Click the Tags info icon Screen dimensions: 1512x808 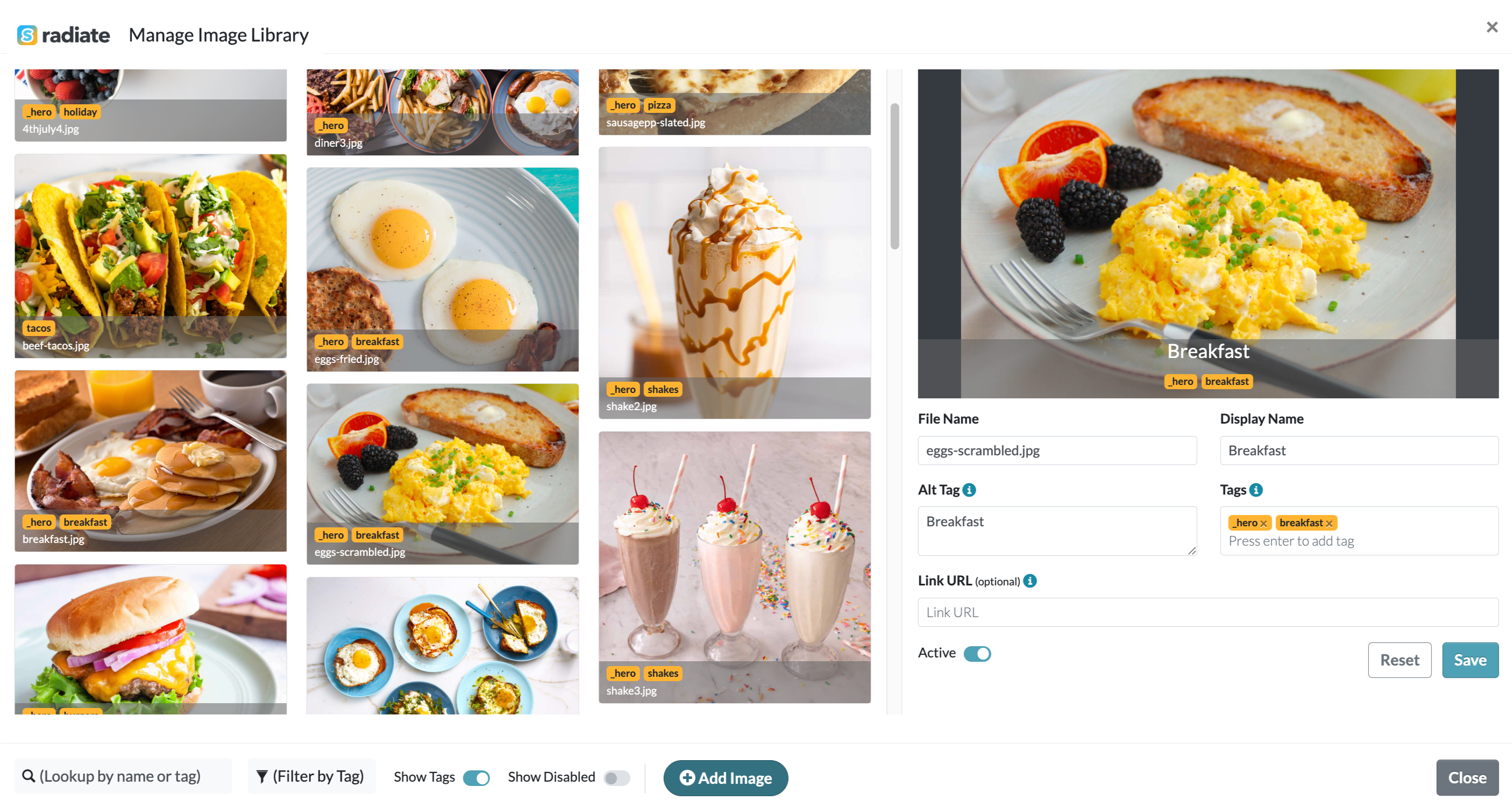(x=1256, y=489)
